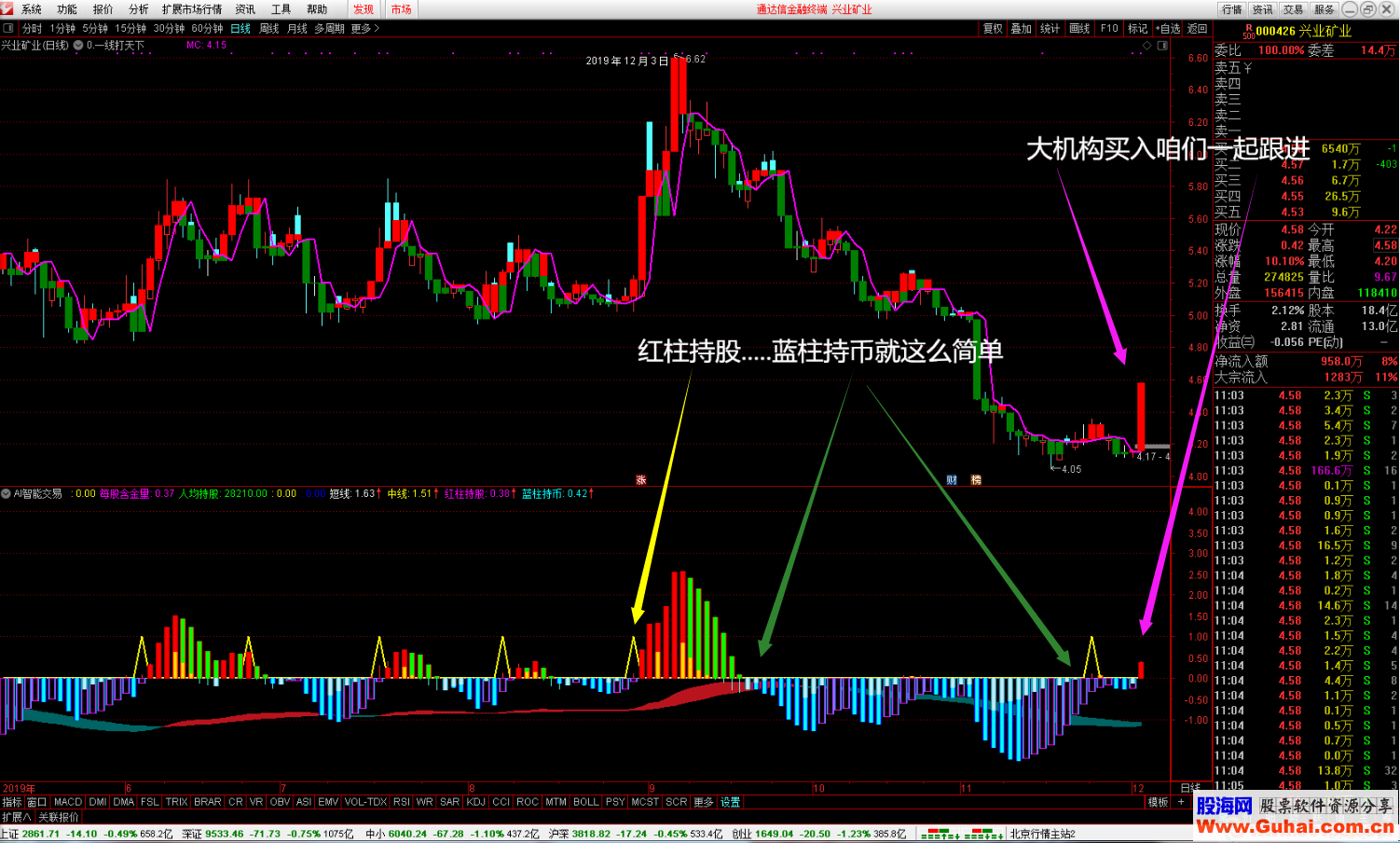The width and height of the screenshot is (1400, 843).
Task: Switch to the 发现 tab
Action: (364, 9)
